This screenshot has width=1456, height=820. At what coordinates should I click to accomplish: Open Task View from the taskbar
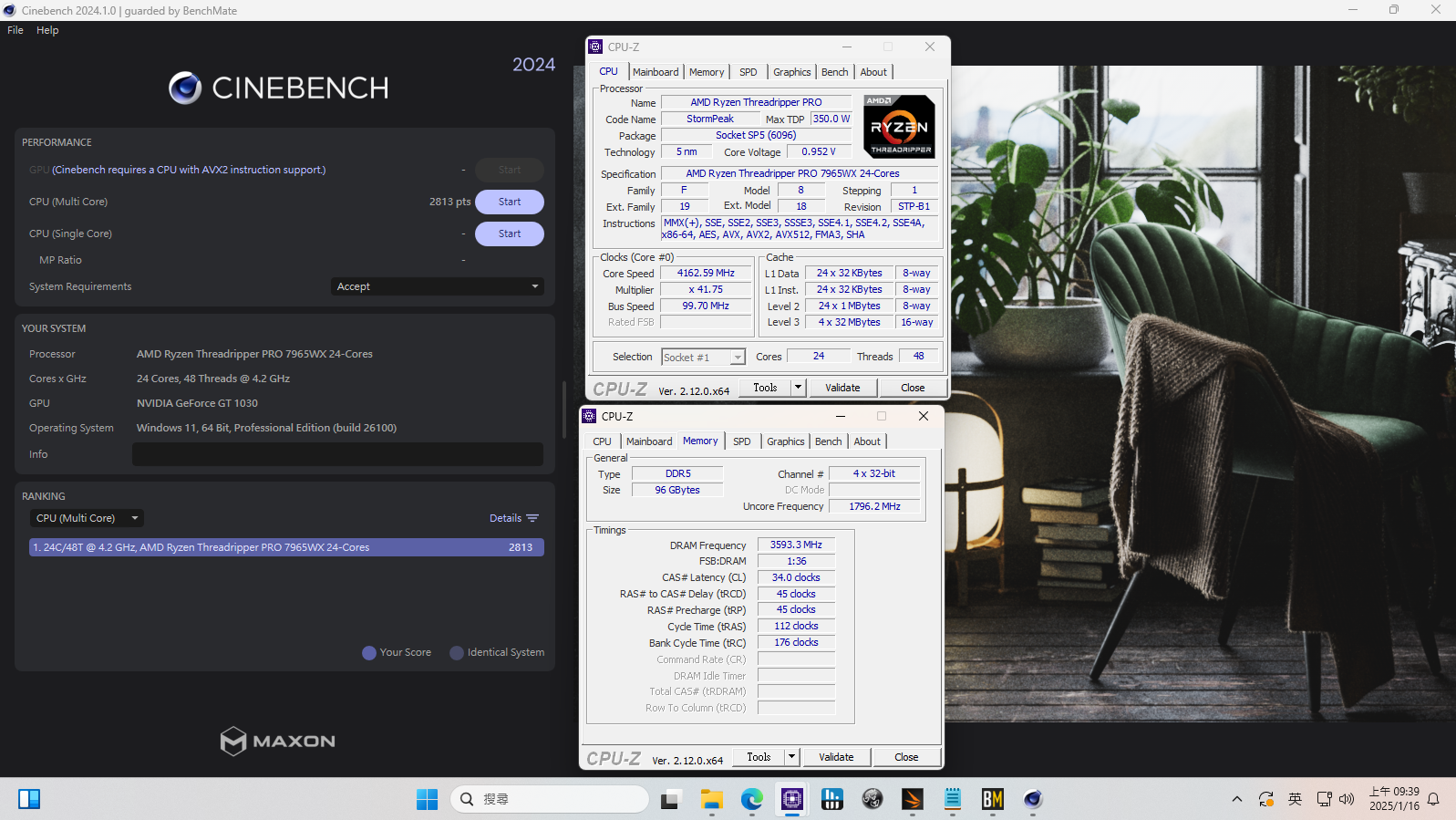point(671,799)
